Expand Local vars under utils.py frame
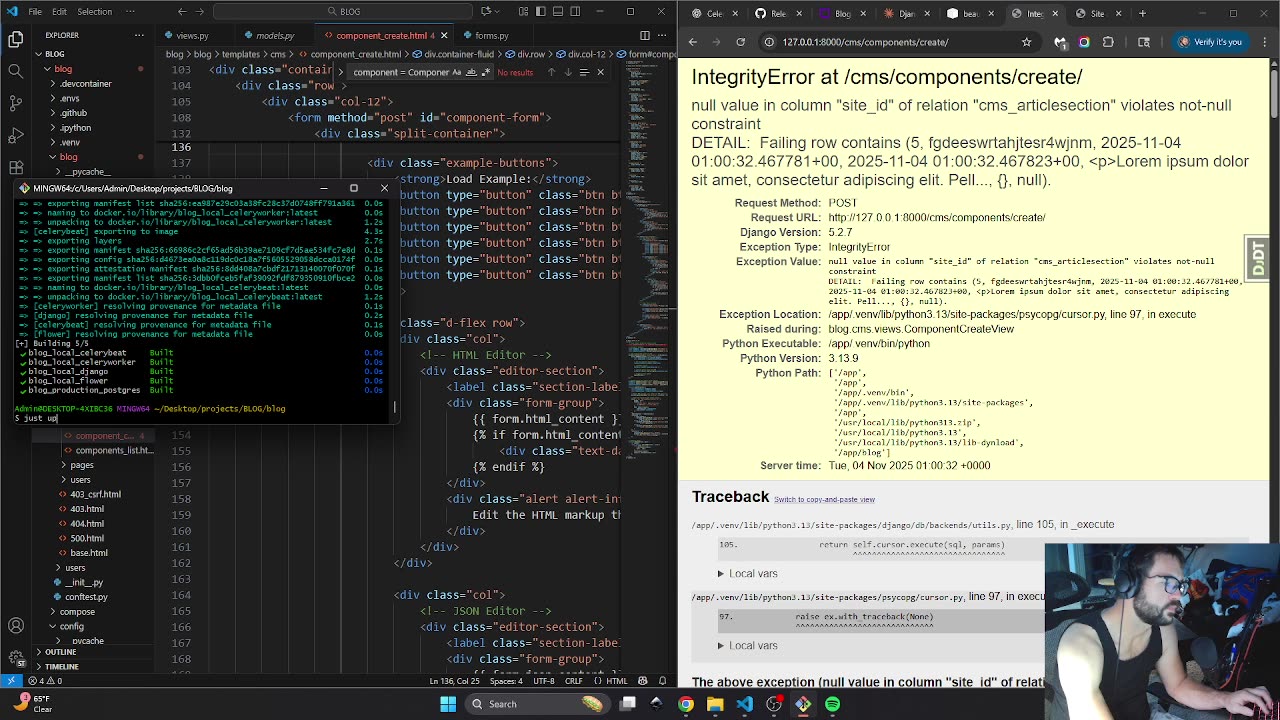Screen dimensions: 1280x720 [747, 573]
